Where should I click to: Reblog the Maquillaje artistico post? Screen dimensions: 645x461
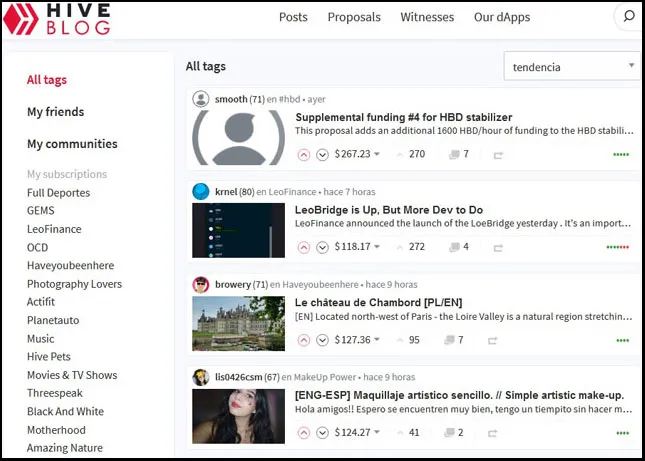pos(492,433)
